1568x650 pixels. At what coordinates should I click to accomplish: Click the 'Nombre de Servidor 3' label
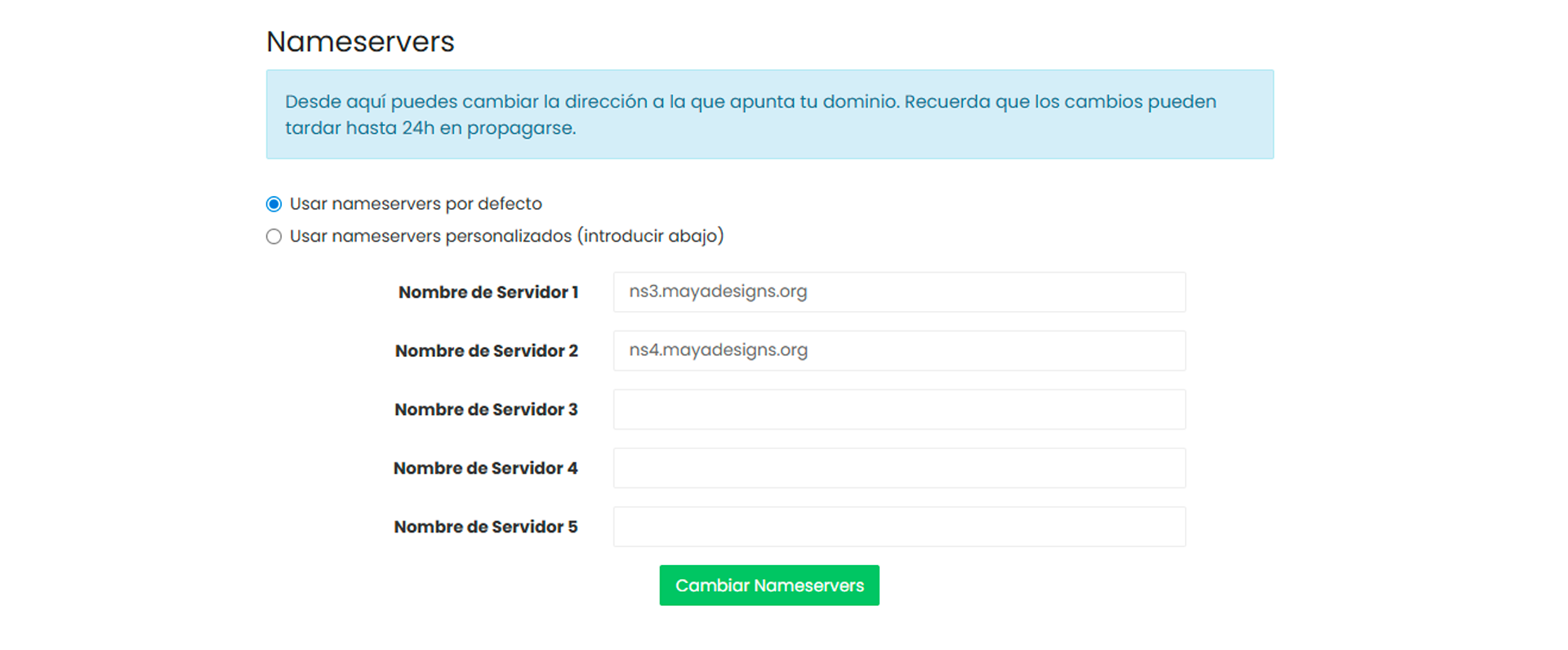[486, 410]
